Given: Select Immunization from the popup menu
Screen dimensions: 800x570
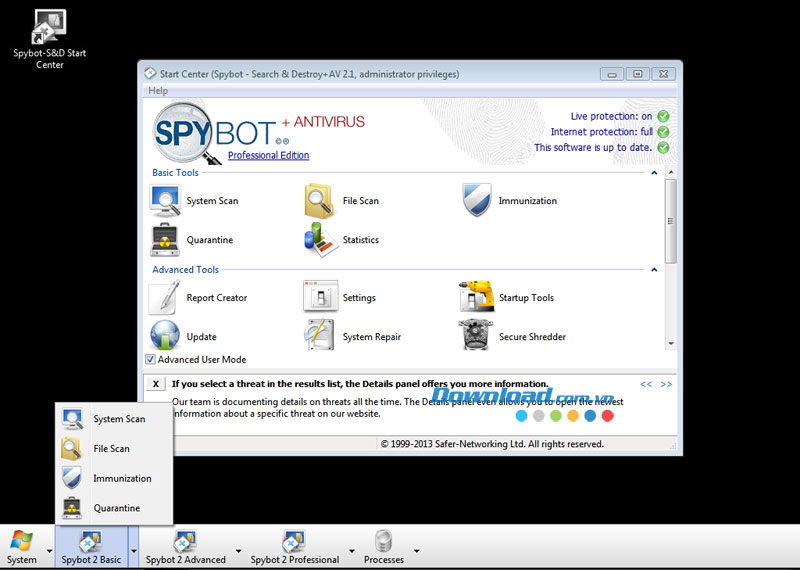Looking at the screenshot, I should (121, 478).
